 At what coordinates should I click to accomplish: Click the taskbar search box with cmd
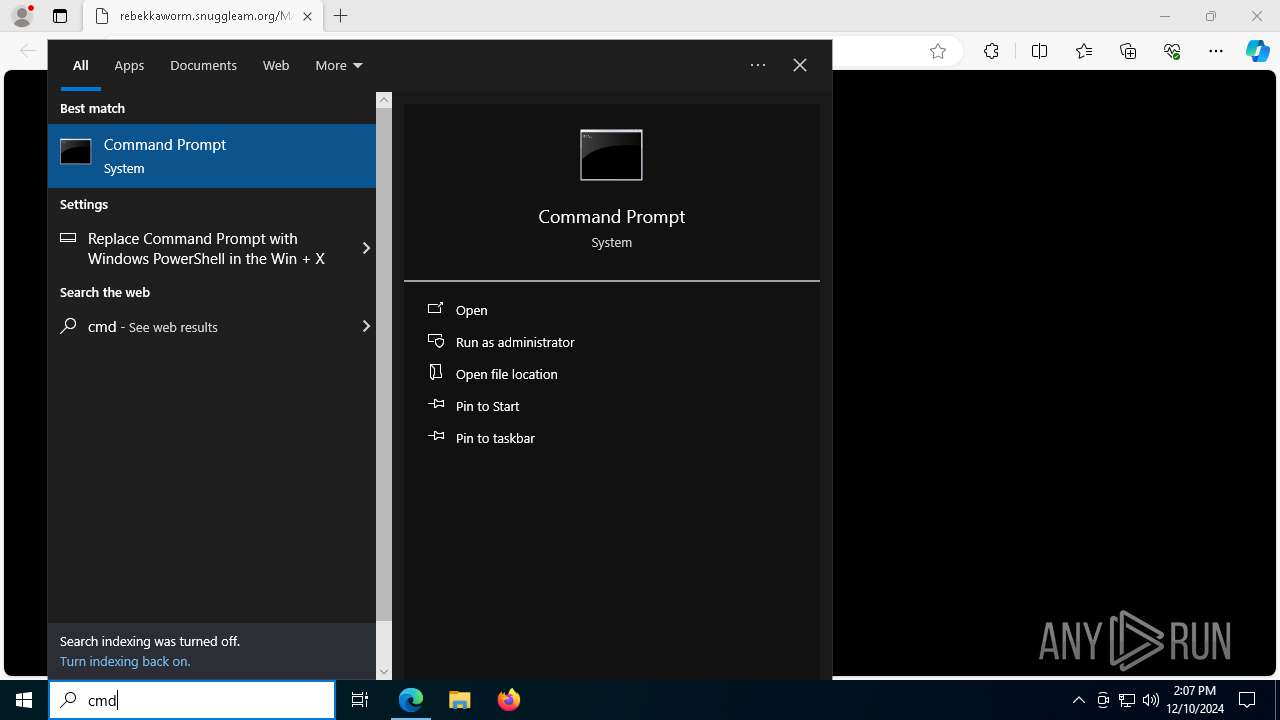pyautogui.click(x=192, y=700)
